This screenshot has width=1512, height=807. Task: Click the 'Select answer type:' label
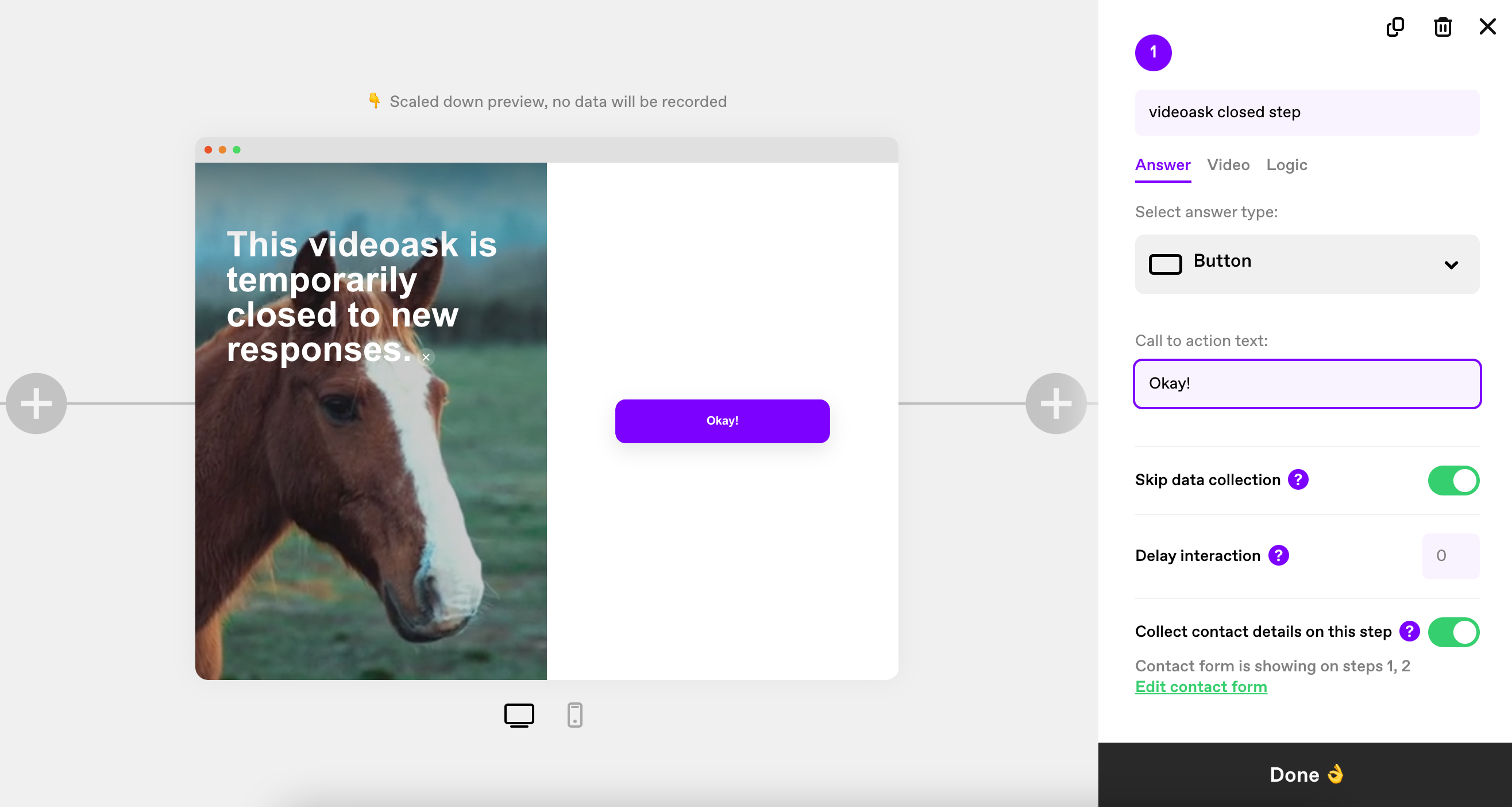pos(1206,212)
